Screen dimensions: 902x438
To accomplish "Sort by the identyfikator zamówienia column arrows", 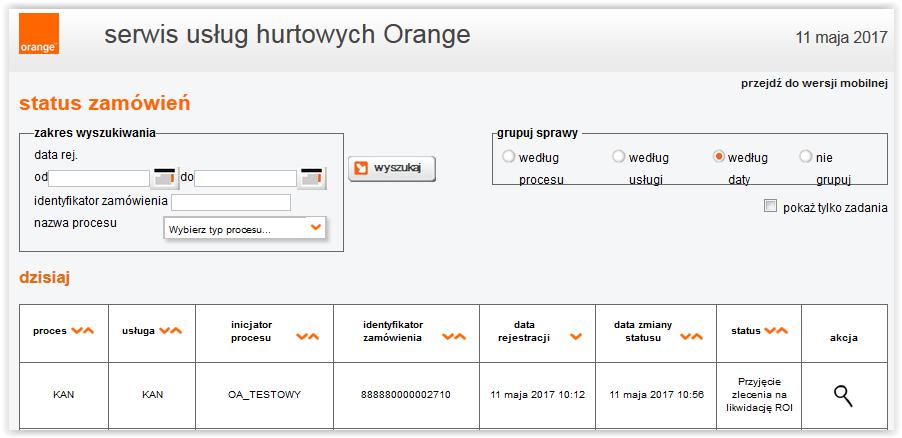I will [x=454, y=337].
